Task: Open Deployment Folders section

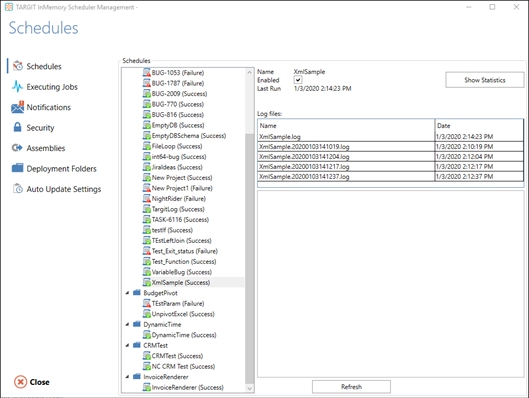Action: point(54,168)
